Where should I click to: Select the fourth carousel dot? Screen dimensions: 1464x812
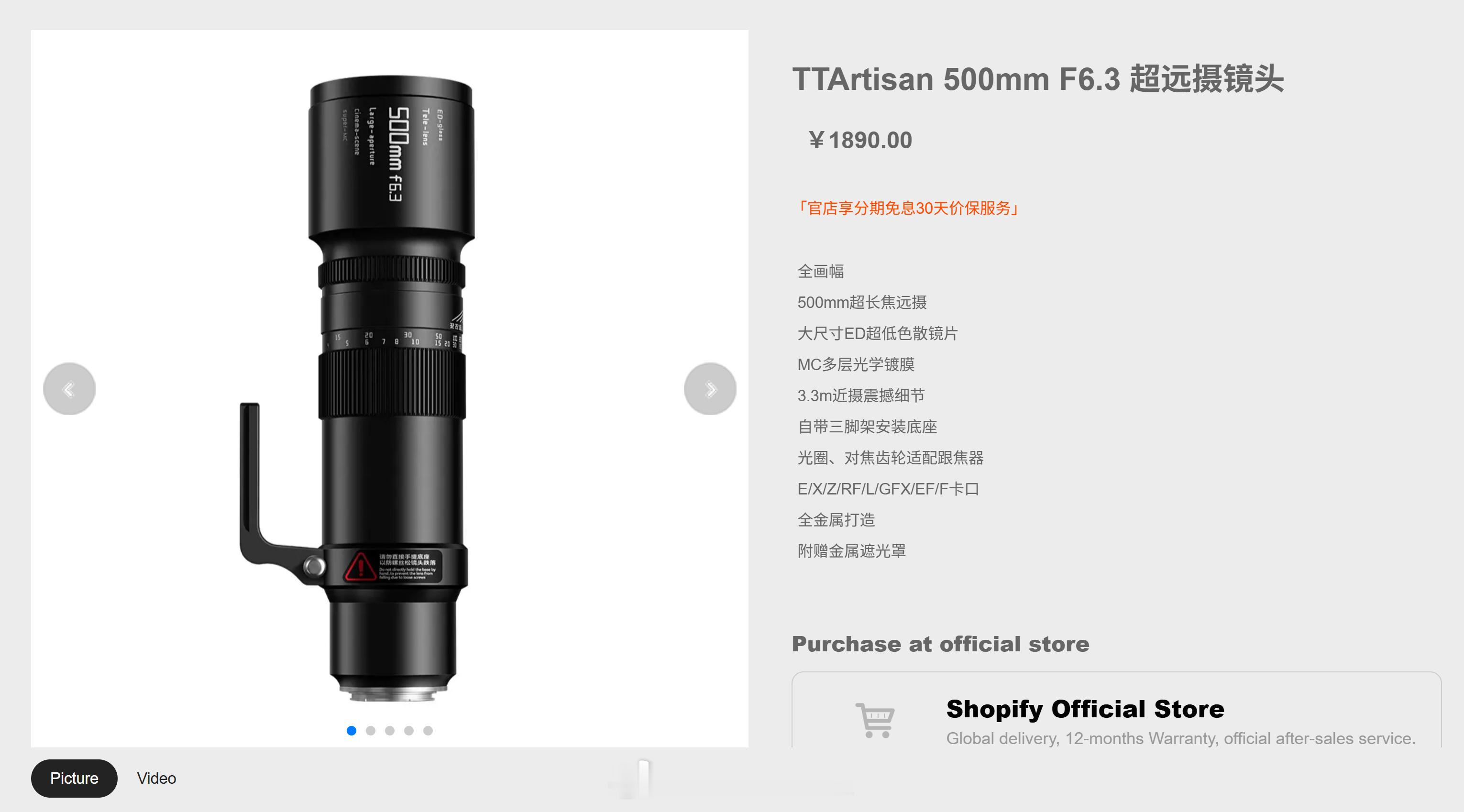tap(408, 731)
